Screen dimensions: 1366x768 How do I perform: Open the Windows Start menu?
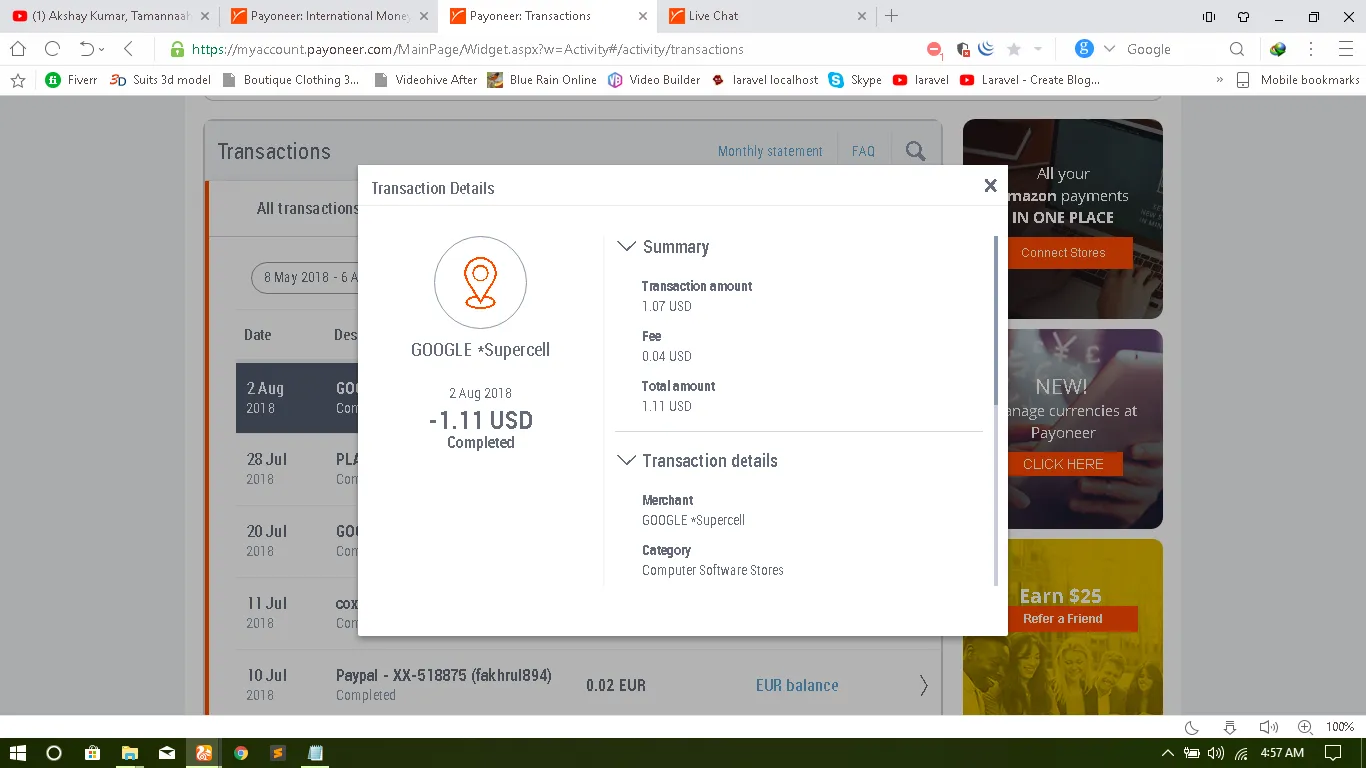[17, 753]
